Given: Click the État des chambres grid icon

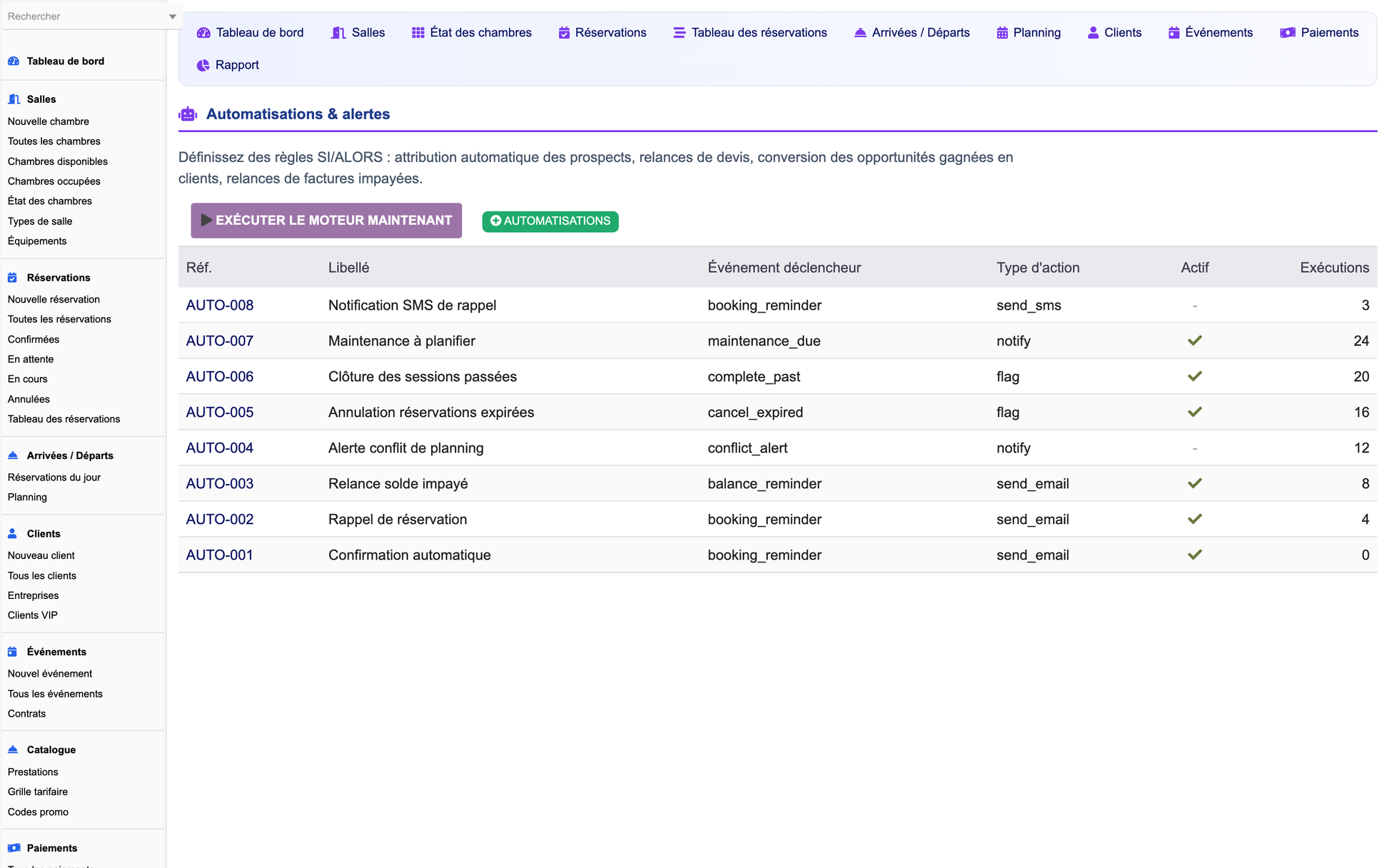Looking at the screenshot, I should tap(418, 33).
